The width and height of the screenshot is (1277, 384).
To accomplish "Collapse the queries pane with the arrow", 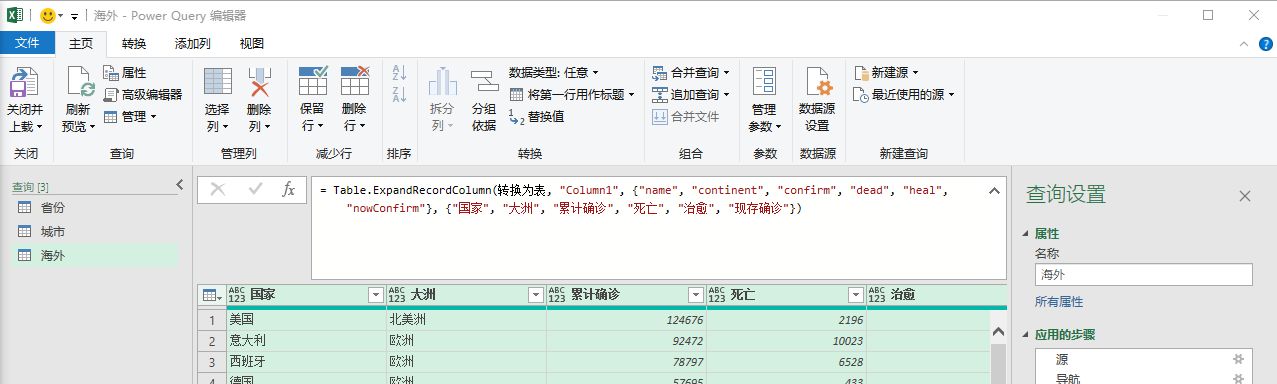I will (x=180, y=184).
